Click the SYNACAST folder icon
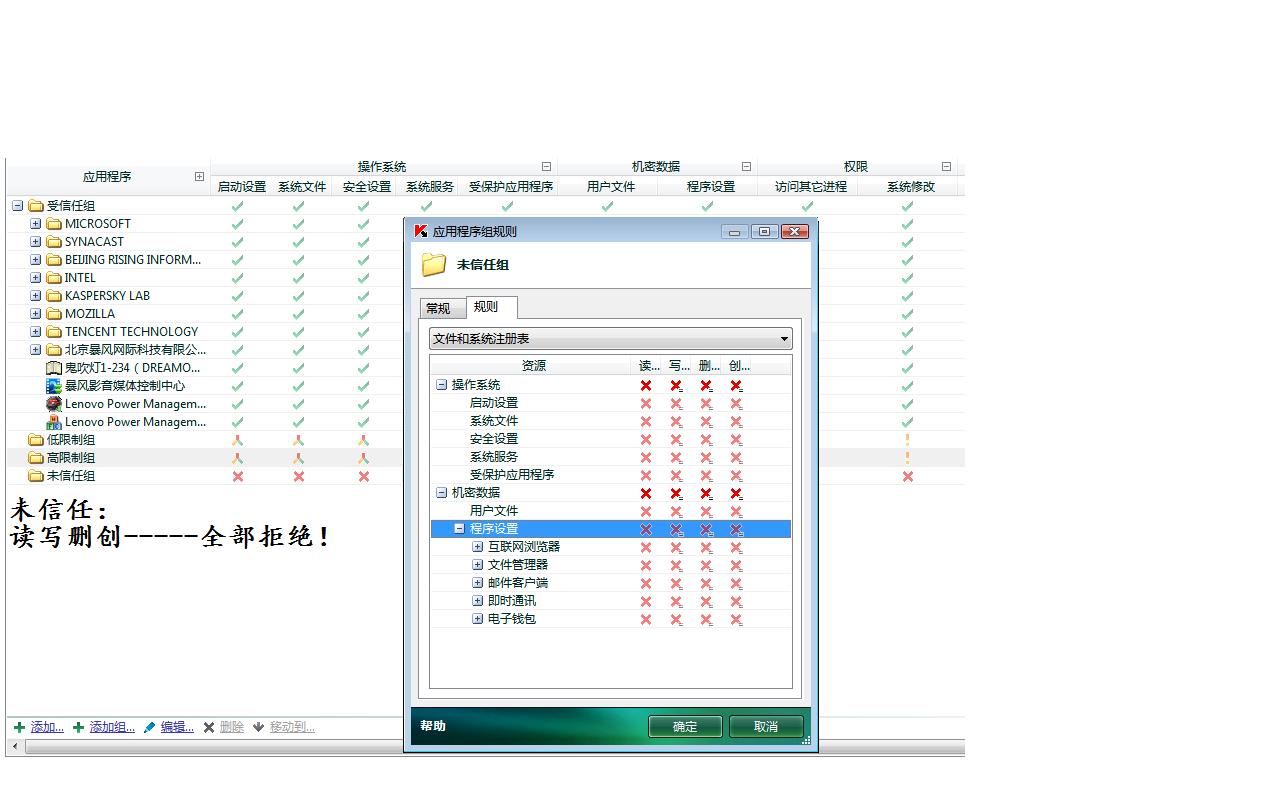The height and width of the screenshot is (800, 1280). (x=54, y=242)
